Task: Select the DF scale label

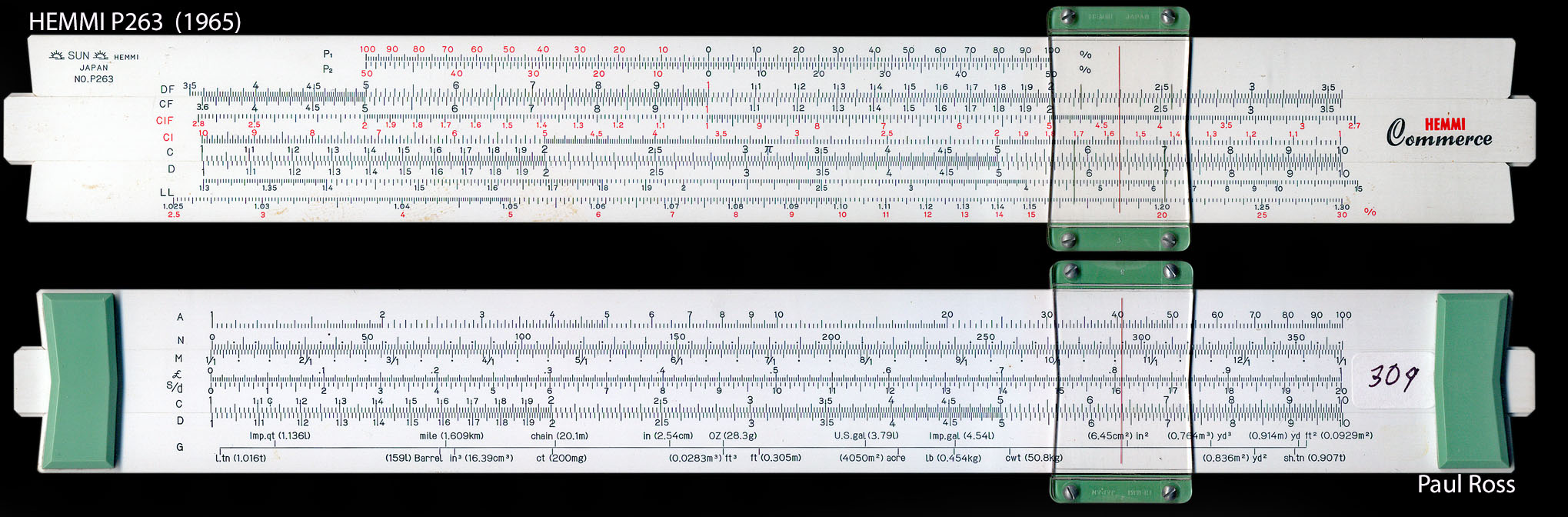Action: click(167, 89)
